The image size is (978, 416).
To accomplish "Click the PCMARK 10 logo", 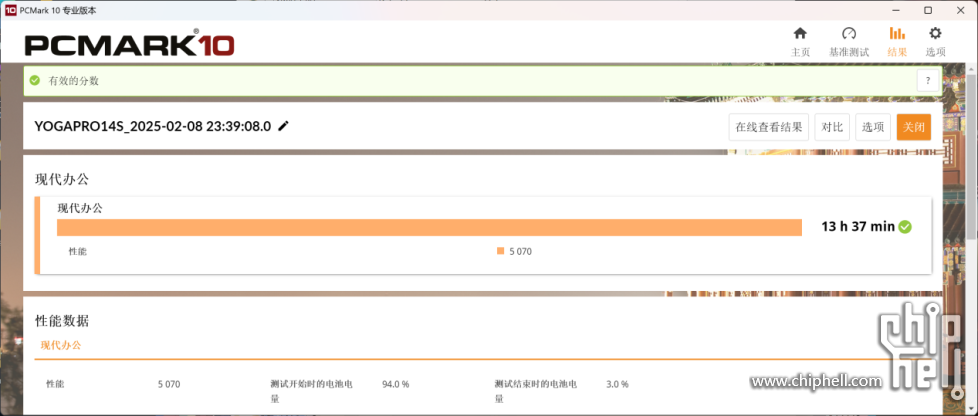I will 130,44.
